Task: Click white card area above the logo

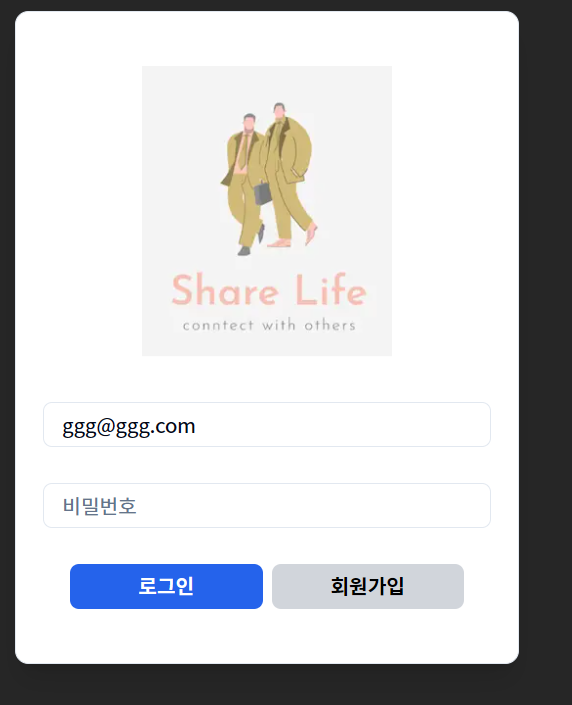Action: [267, 40]
